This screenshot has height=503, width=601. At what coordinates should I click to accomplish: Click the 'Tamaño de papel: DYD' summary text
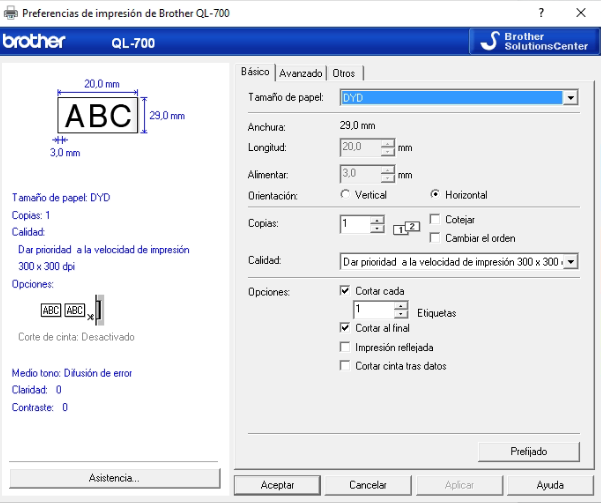coord(61,197)
